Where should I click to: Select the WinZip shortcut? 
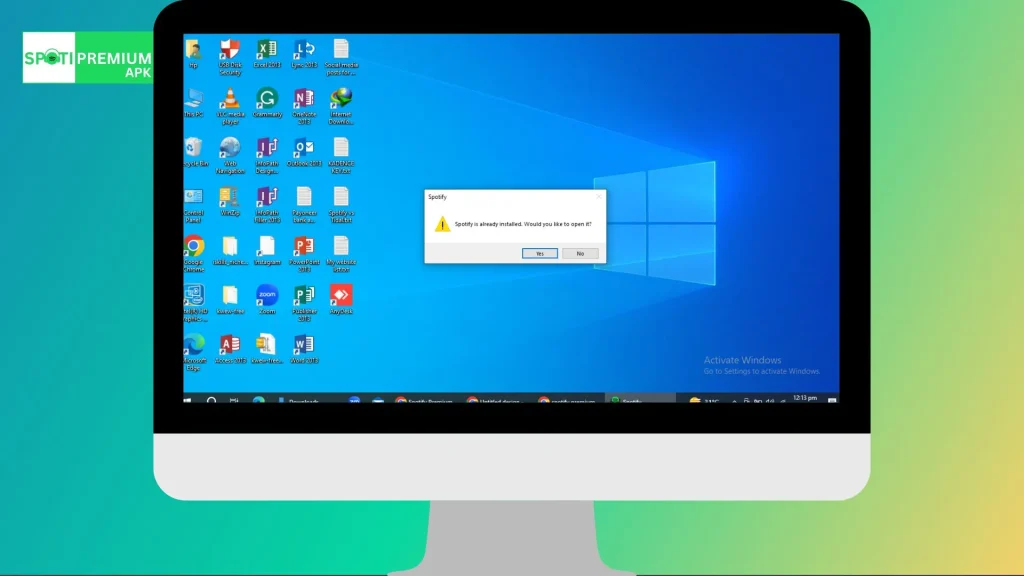click(230, 202)
